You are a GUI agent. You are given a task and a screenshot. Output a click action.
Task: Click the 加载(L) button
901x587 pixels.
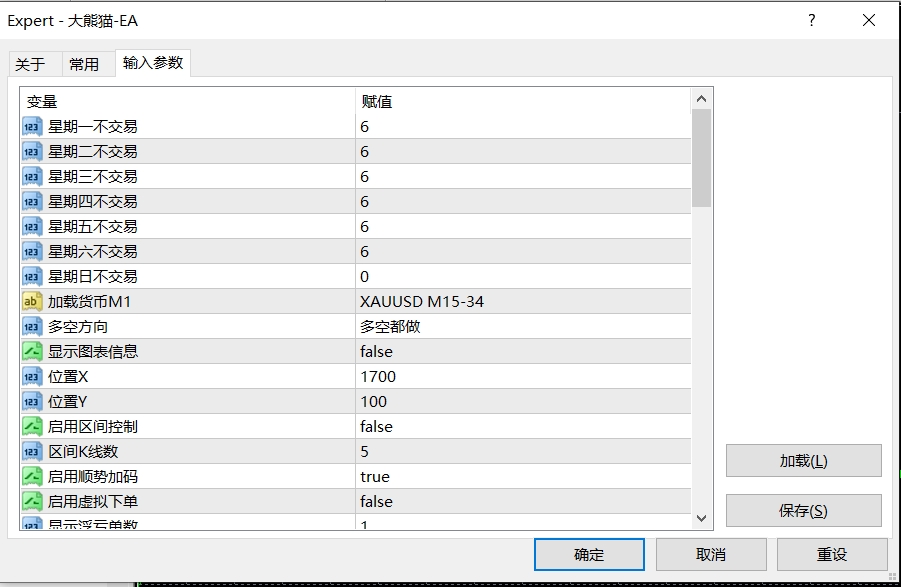(x=803, y=461)
